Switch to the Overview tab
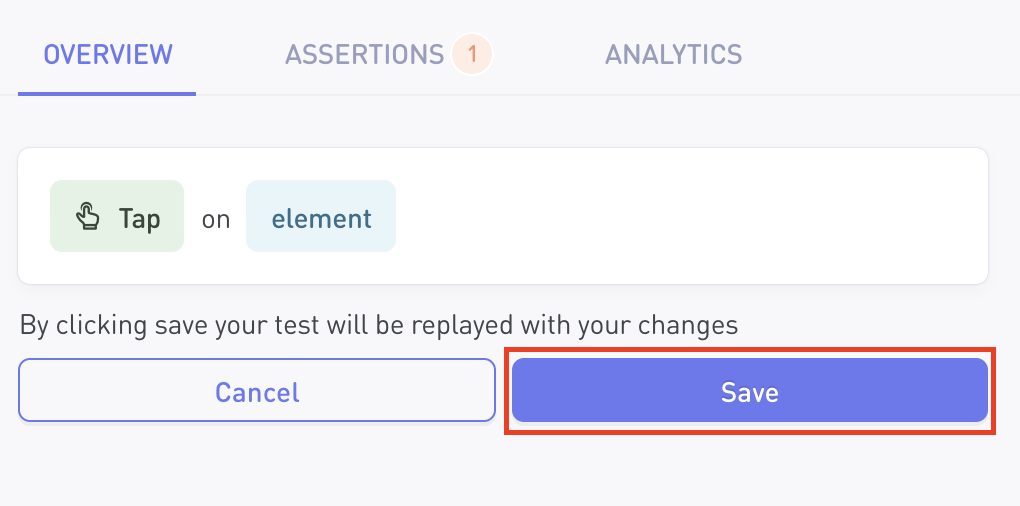This screenshot has width=1020, height=506. coord(108,54)
